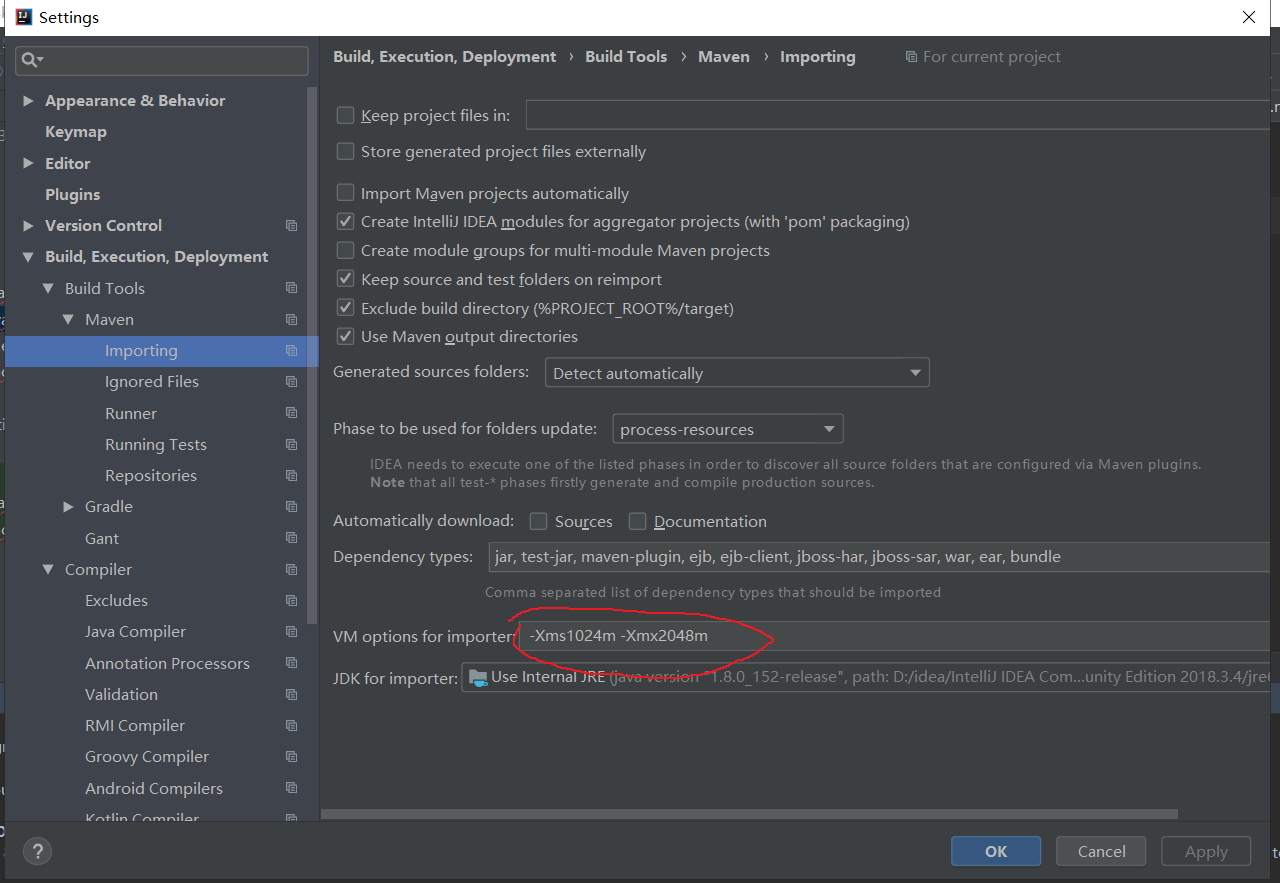This screenshot has height=883, width=1280.
Task: Open Phase for folders update dropdown
Action: [727, 429]
